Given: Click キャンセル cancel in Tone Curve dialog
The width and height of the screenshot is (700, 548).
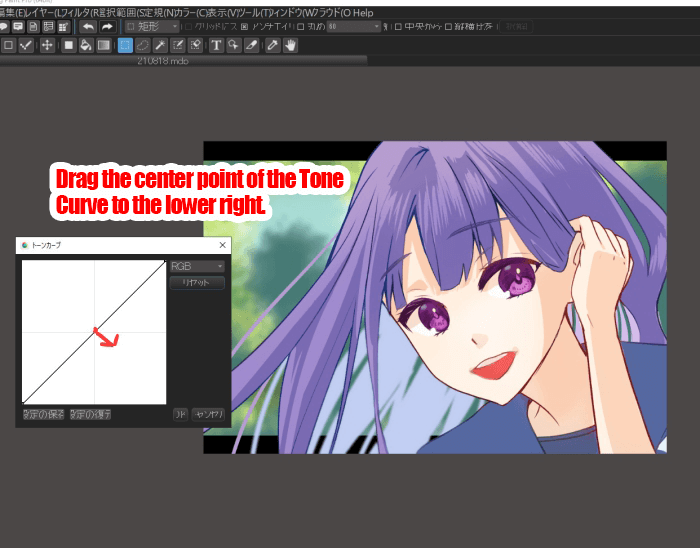Looking at the screenshot, I should pyautogui.click(x=208, y=415).
